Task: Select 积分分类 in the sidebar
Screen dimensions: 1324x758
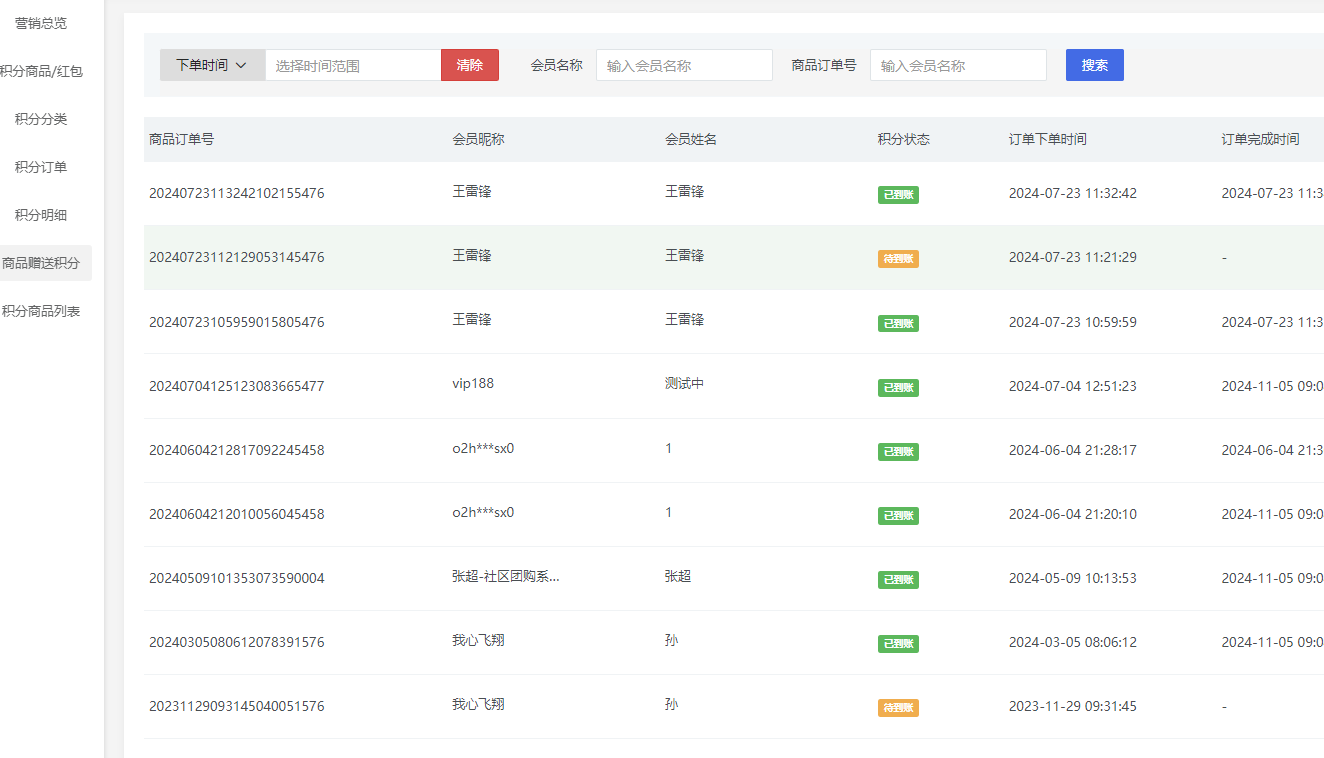Action: coord(41,119)
